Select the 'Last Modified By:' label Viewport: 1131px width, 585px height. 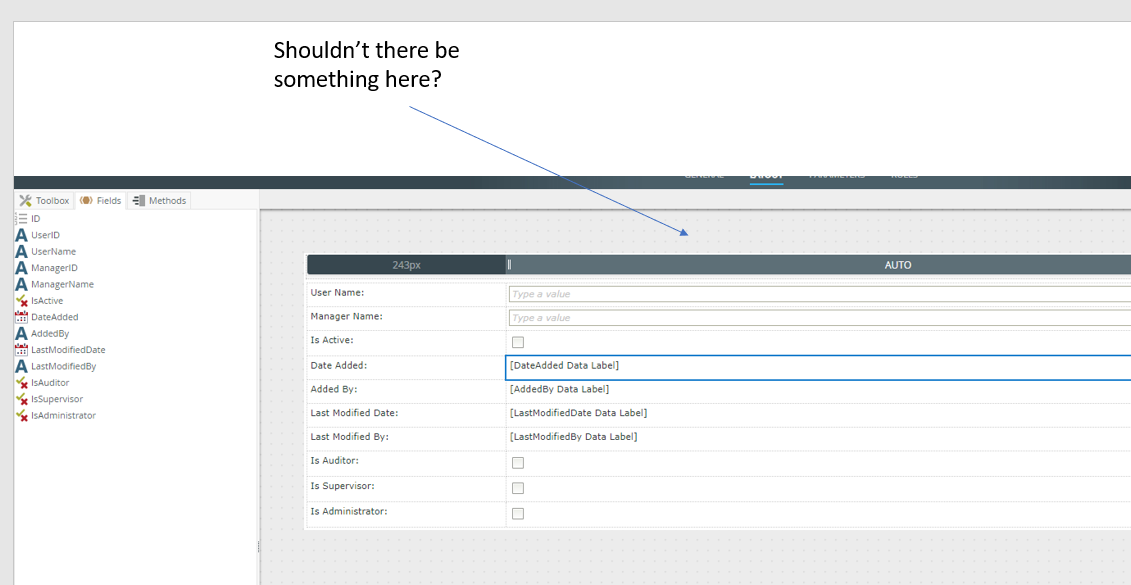[x=349, y=437]
